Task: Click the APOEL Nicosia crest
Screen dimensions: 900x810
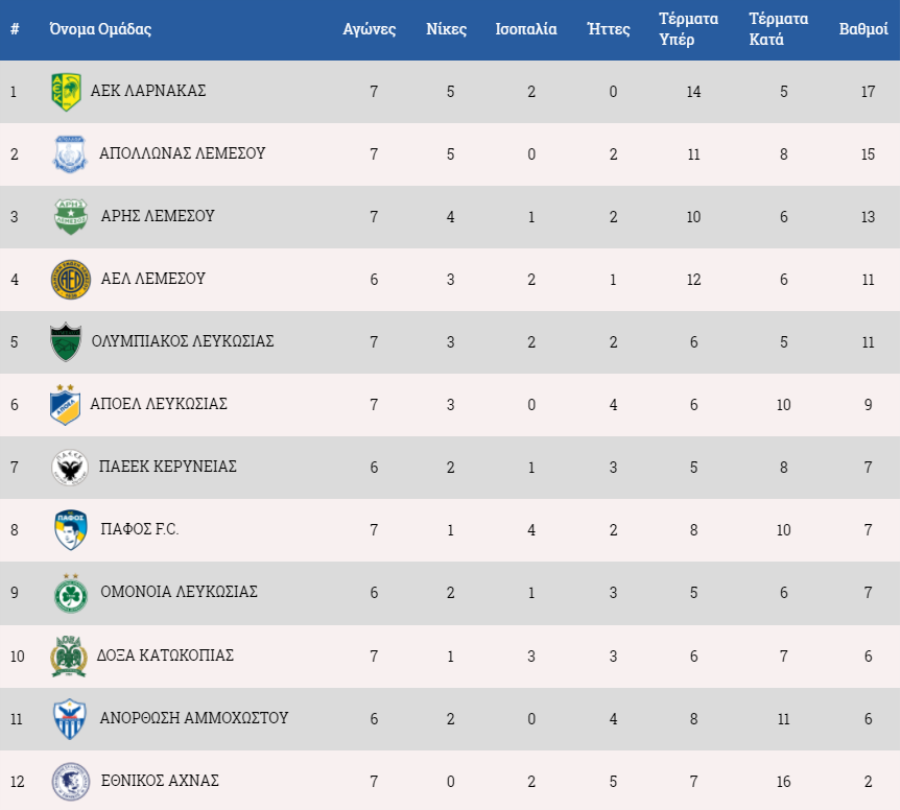Action: coord(65,405)
